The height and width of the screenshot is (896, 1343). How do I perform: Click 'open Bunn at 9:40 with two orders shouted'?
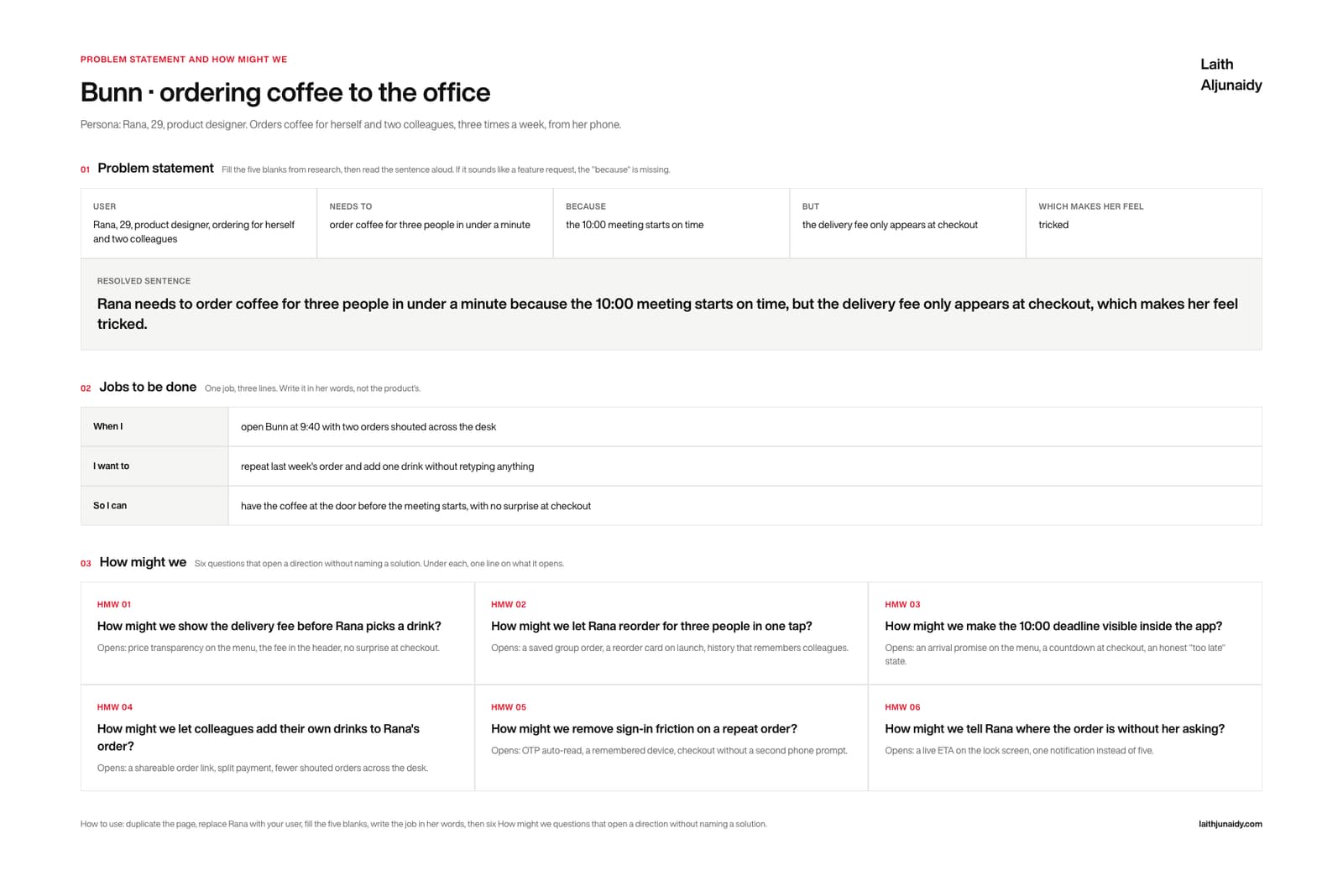tap(368, 427)
